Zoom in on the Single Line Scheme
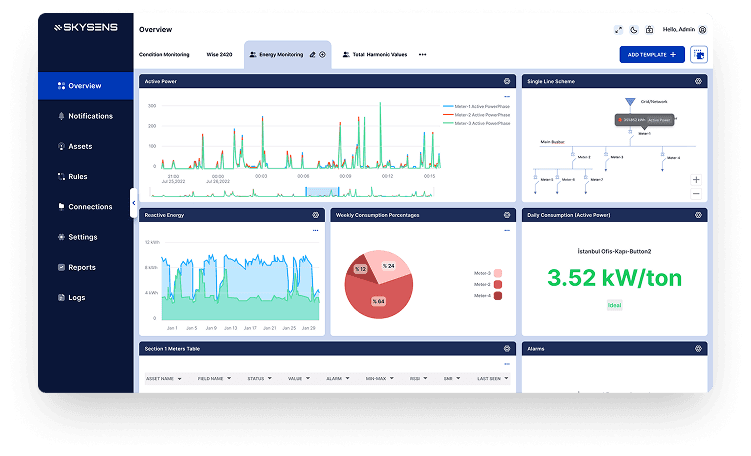 tap(696, 180)
